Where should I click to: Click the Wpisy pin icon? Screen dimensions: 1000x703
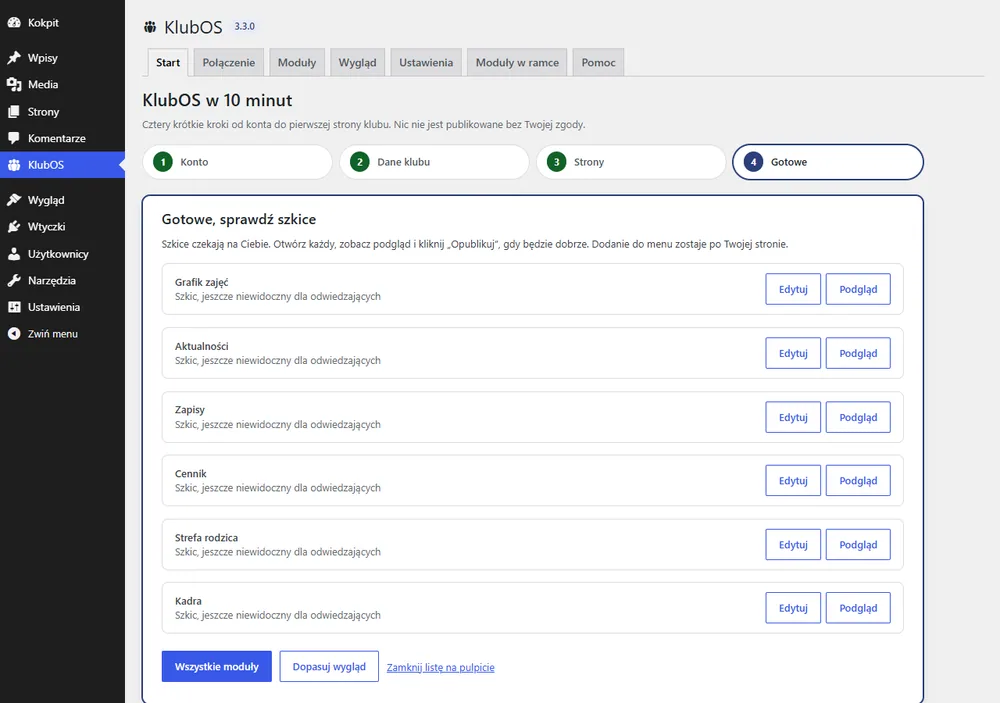tap(14, 57)
